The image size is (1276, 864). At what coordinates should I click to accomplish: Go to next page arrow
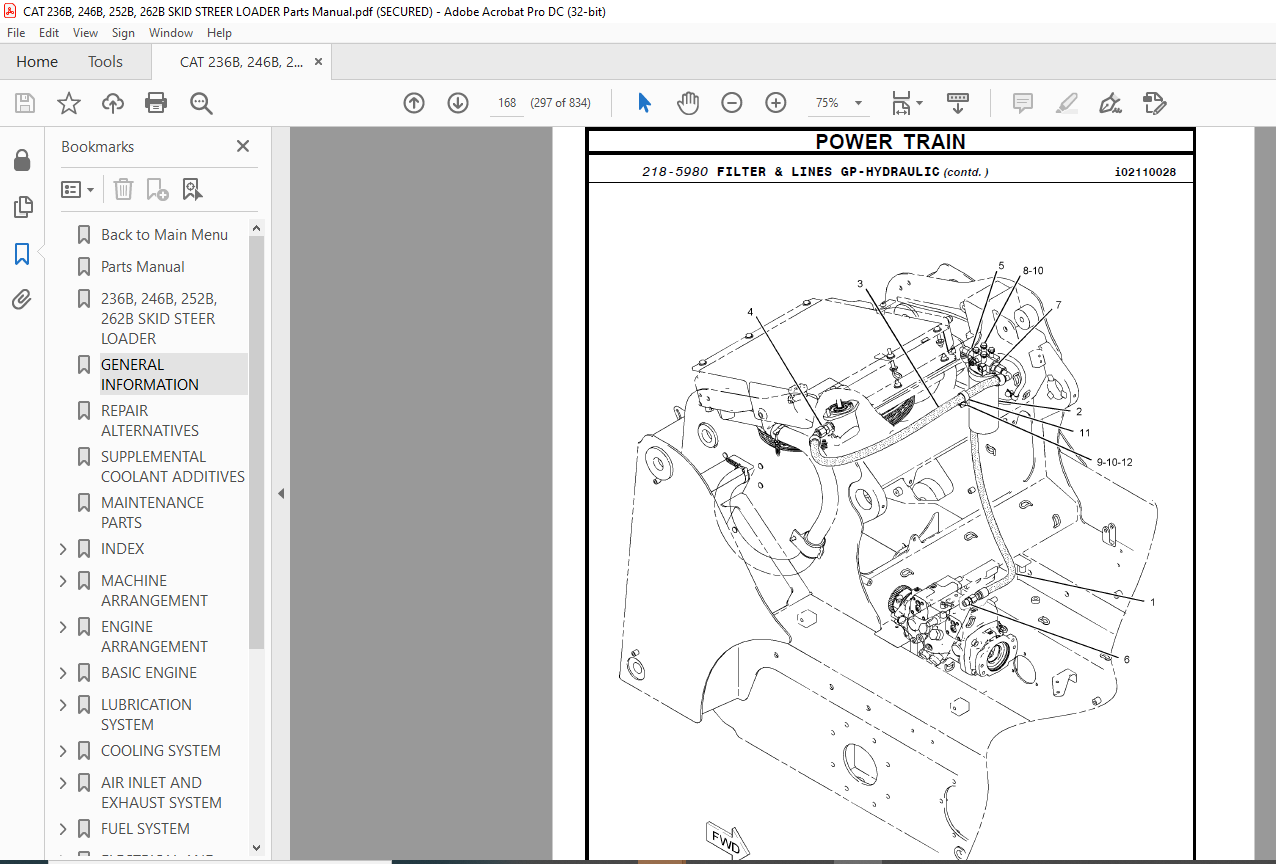(x=458, y=103)
